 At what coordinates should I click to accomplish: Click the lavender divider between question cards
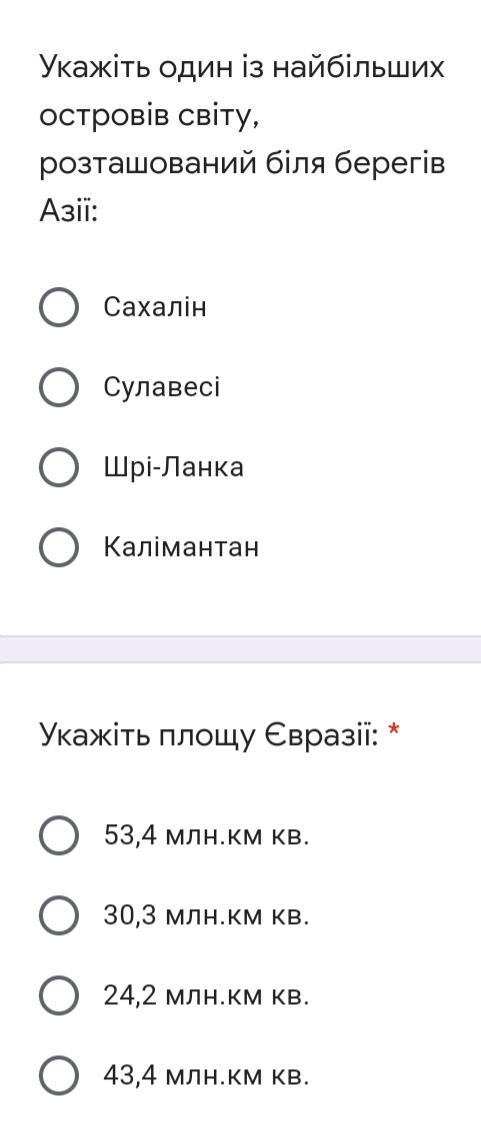240,649
